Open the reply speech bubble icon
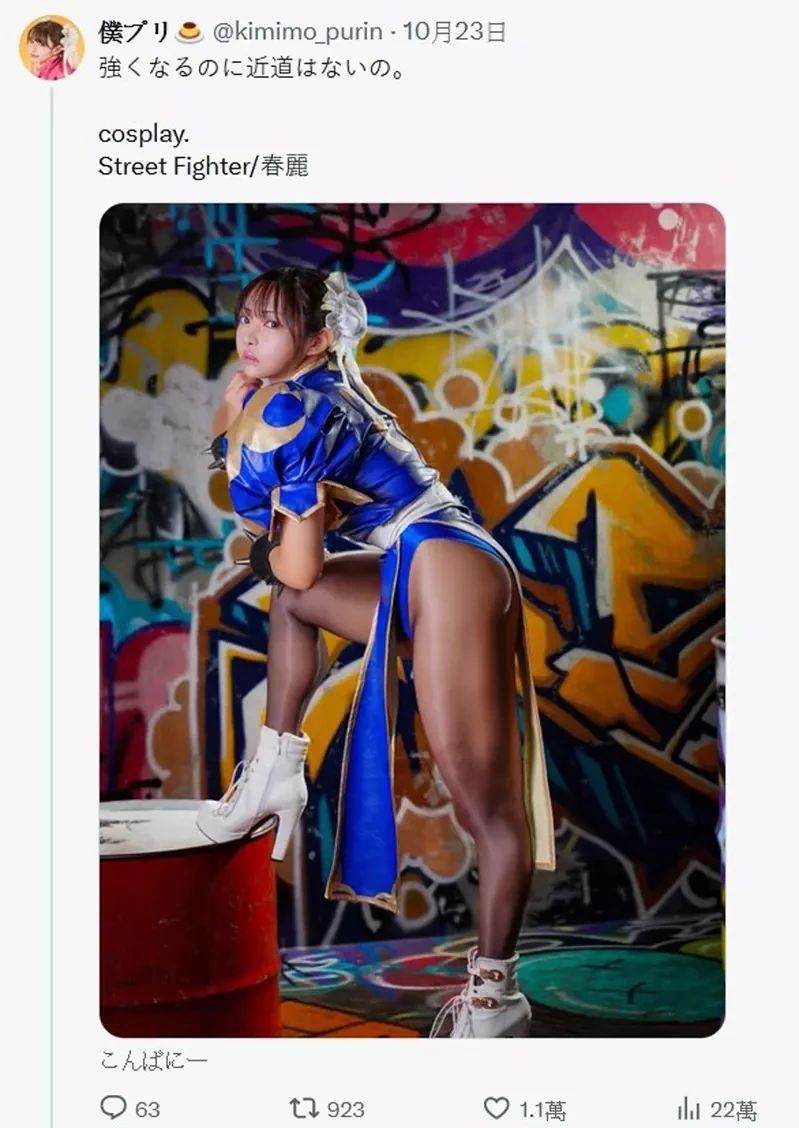 (x=113, y=1107)
